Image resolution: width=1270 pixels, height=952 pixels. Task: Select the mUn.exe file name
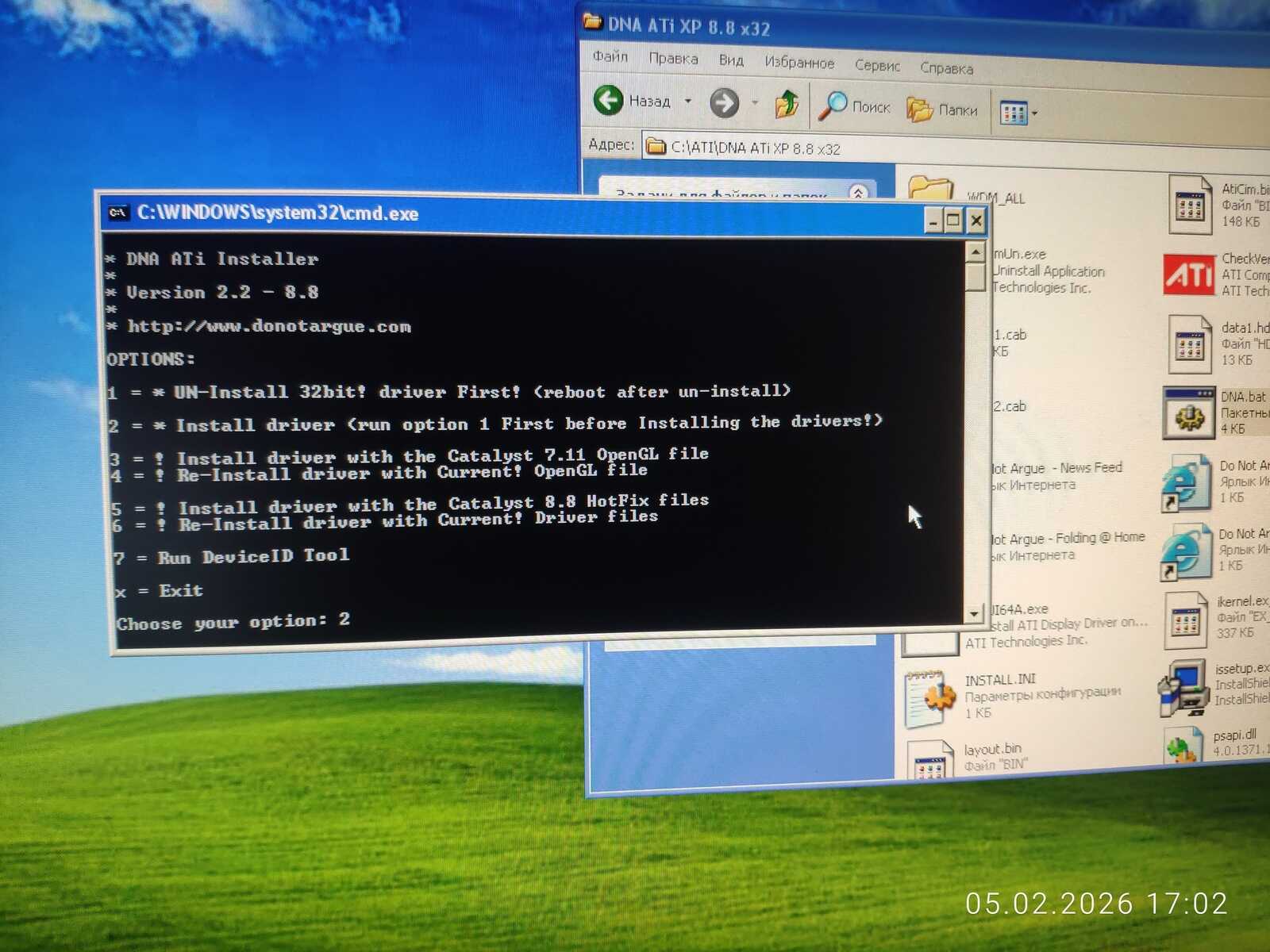(1019, 254)
